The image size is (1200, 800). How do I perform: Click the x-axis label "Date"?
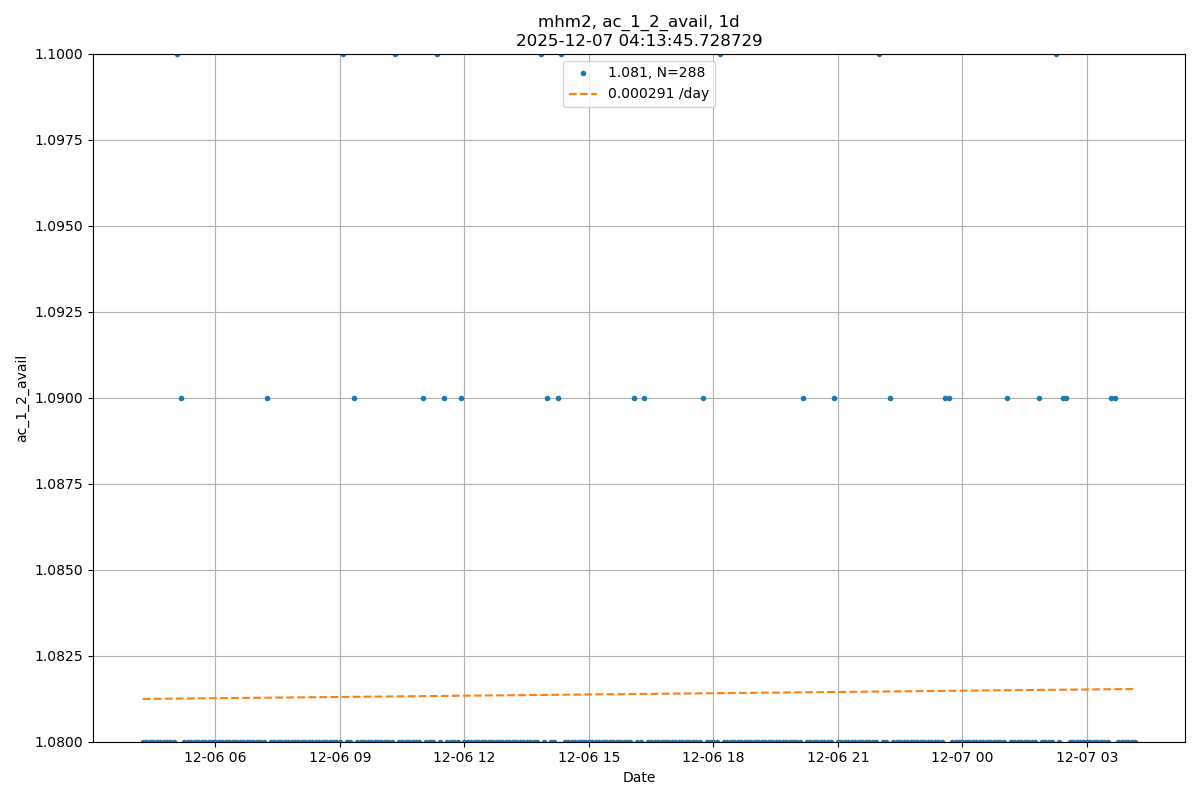tap(638, 777)
